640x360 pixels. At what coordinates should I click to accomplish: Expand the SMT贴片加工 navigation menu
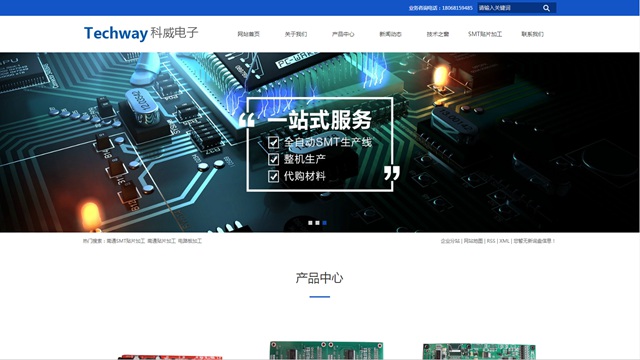[x=485, y=34]
